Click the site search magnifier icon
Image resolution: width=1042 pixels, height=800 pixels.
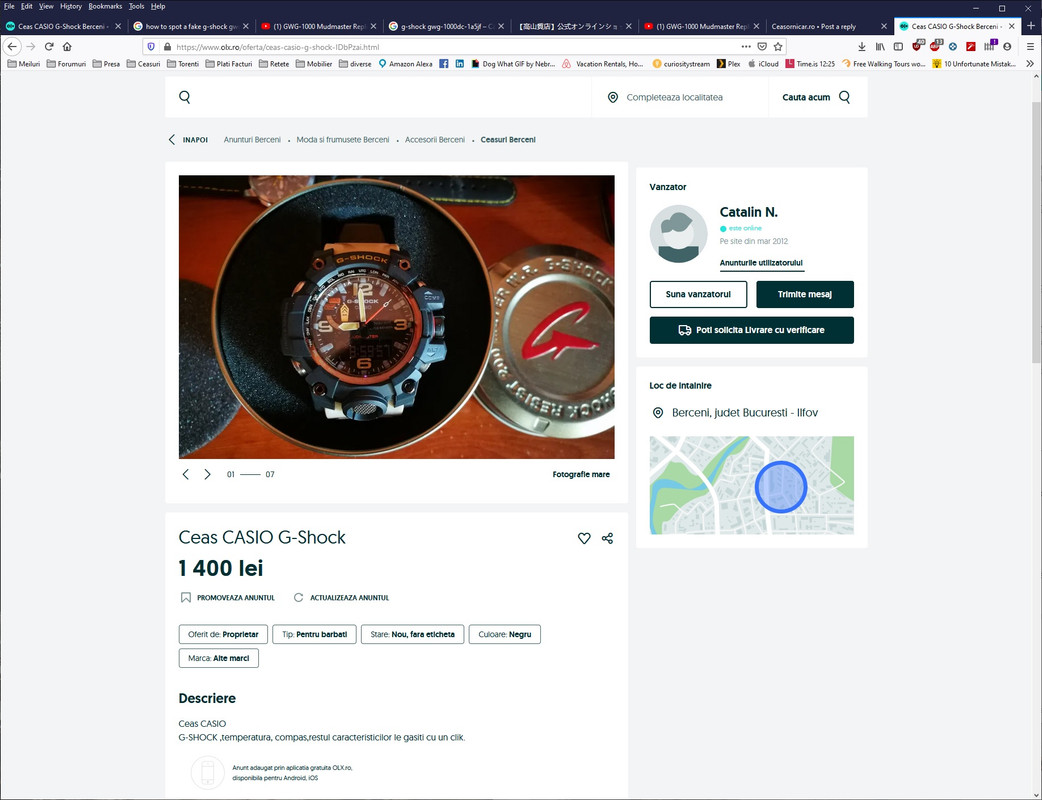[185, 97]
